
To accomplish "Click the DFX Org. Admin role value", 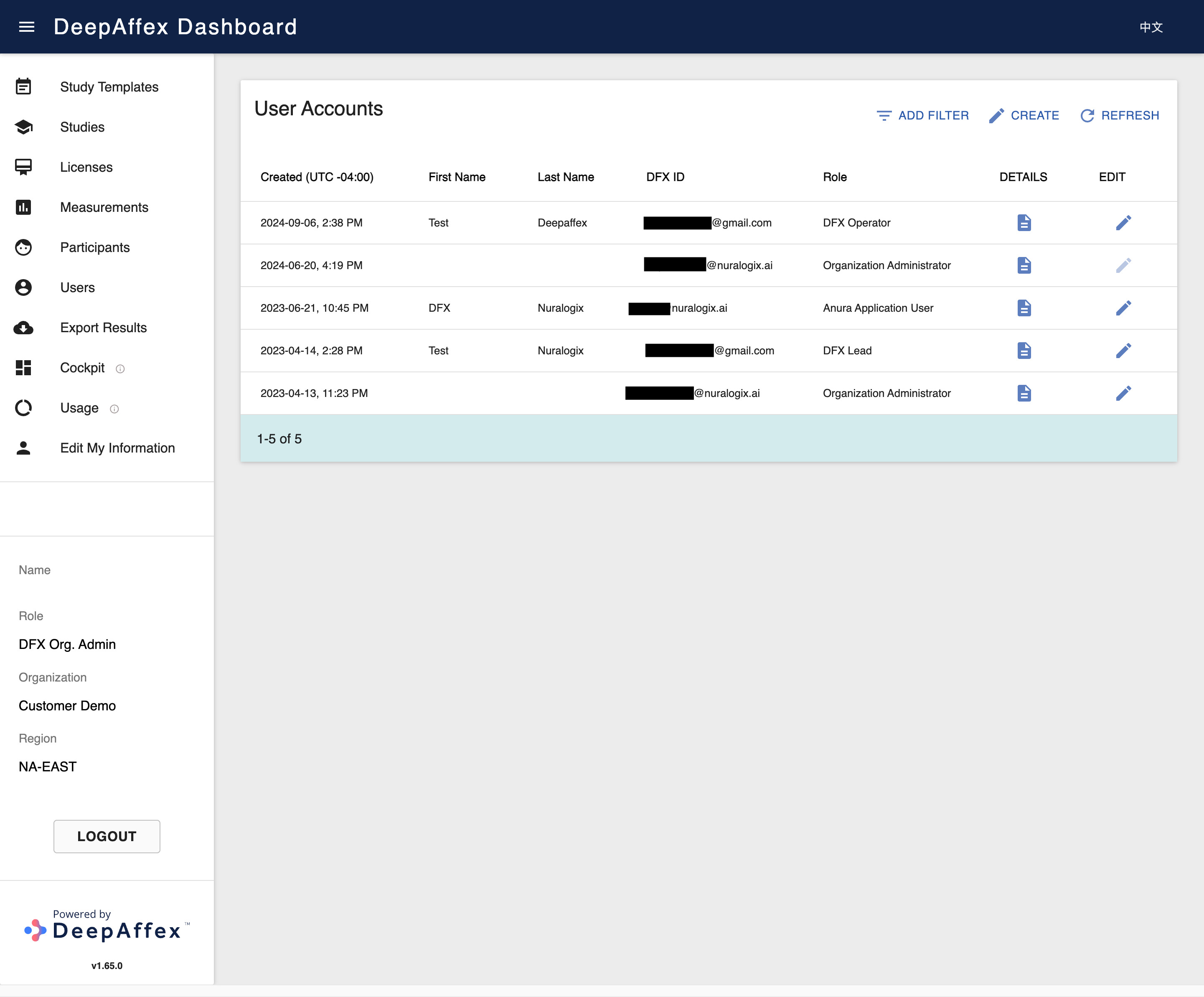I will [x=67, y=644].
